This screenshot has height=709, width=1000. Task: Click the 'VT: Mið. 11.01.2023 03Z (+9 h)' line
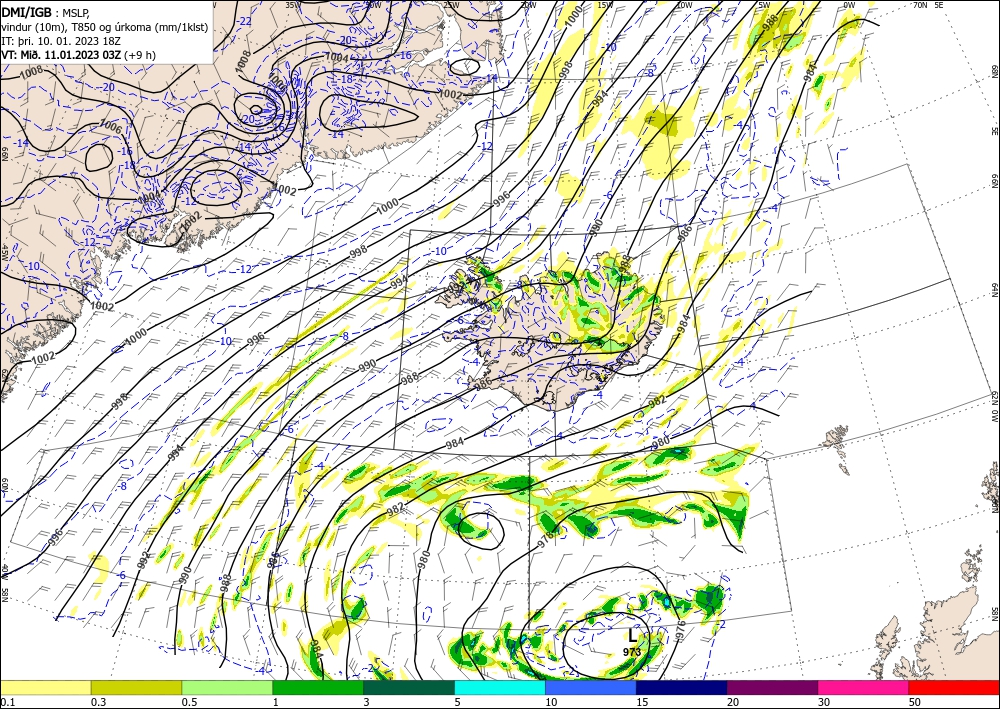tap(78, 55)
